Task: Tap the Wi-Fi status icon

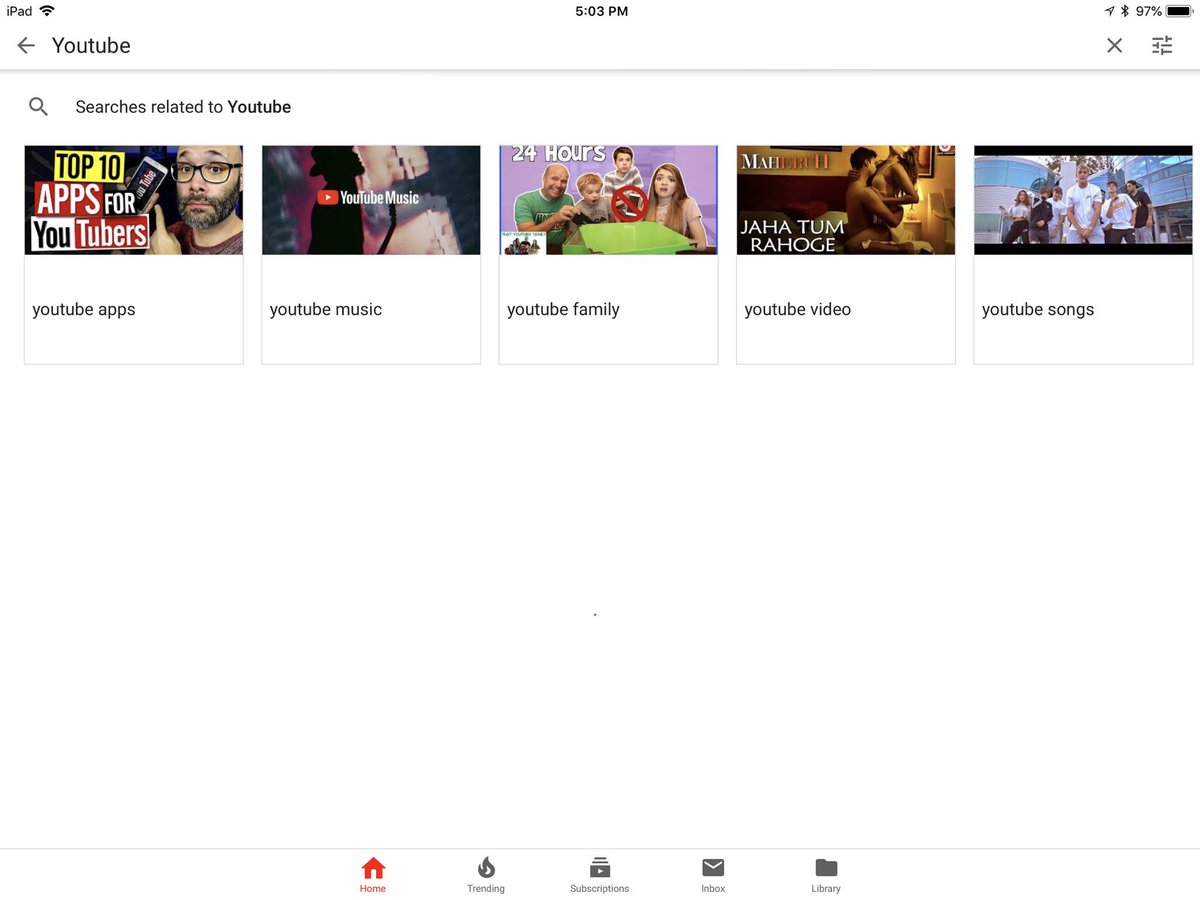Action: (x=47, y=11)
